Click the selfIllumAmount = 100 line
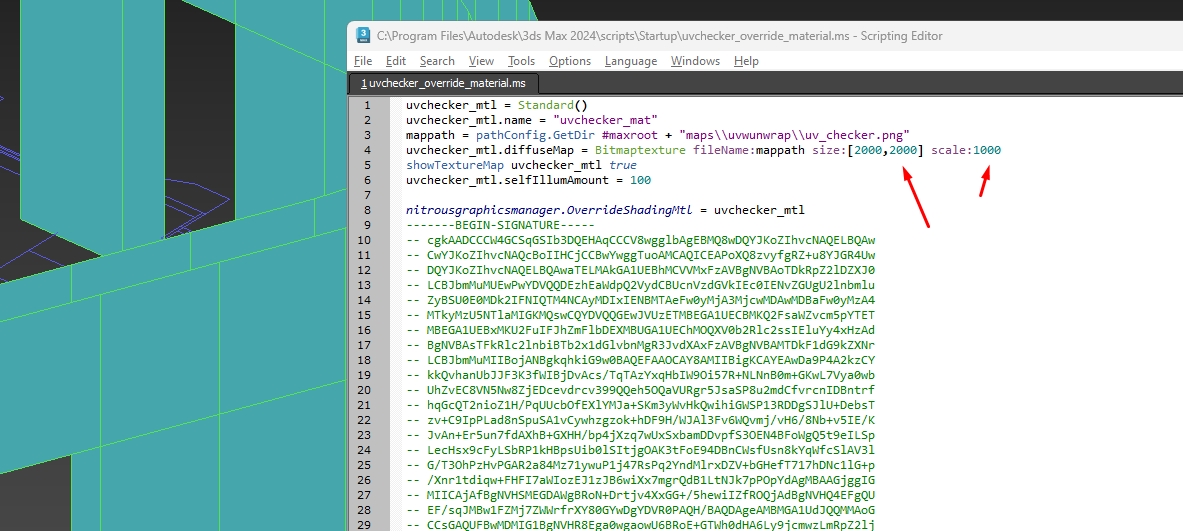Image resolution: width=1183 pixels, height=531 pixels. (528, 180)
